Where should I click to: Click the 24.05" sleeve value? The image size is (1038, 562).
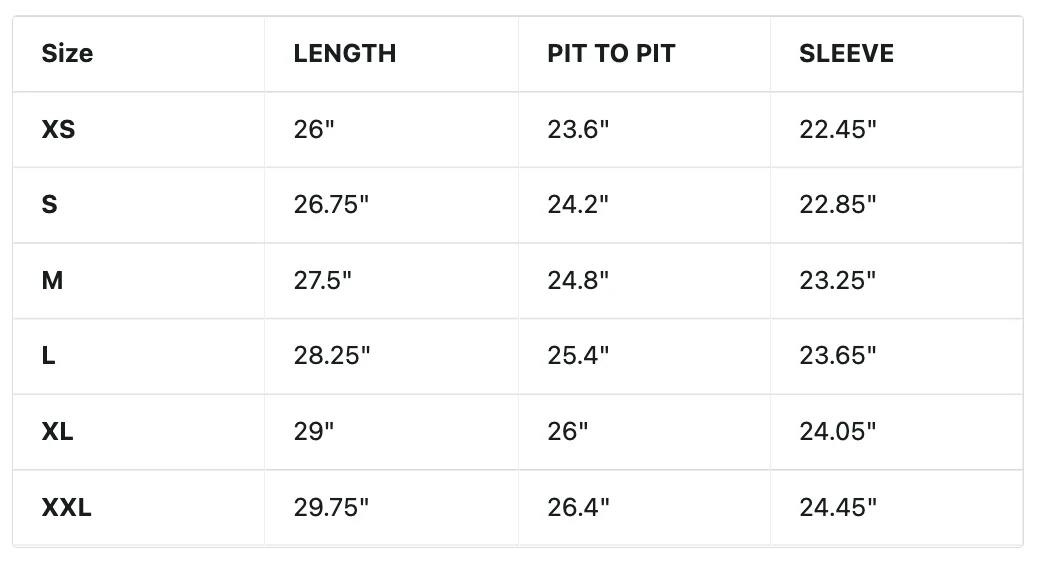pyautogui.click(x=837, y=432)
